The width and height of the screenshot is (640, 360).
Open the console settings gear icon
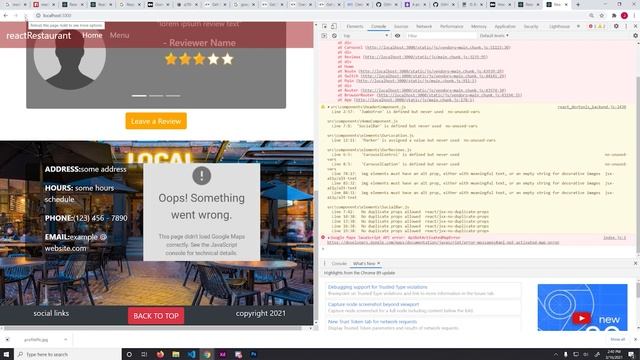click(636, 36)
